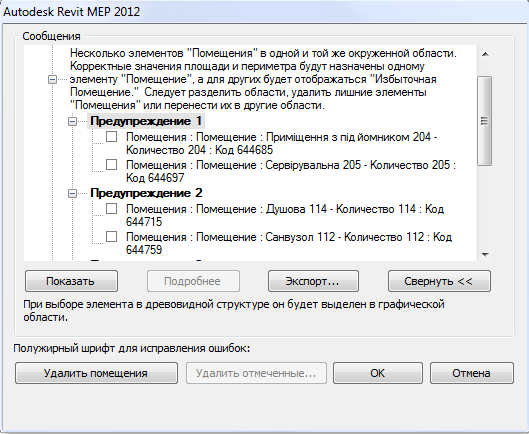Open the Экспорт... dialog
The width and height of the screenshot is (529, 434).
(313, 281)
